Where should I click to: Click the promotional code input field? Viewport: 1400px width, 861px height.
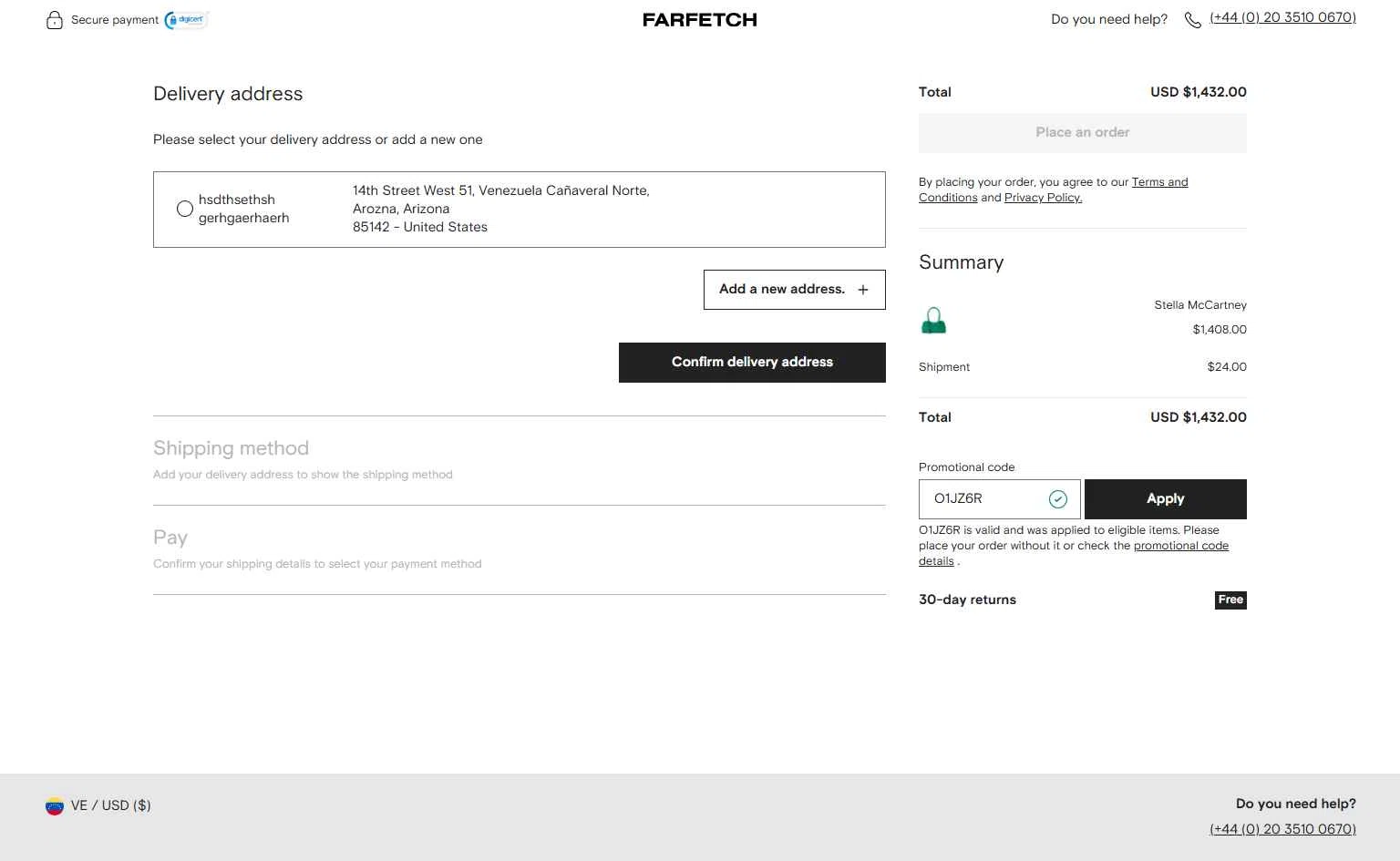point(1000,499)
